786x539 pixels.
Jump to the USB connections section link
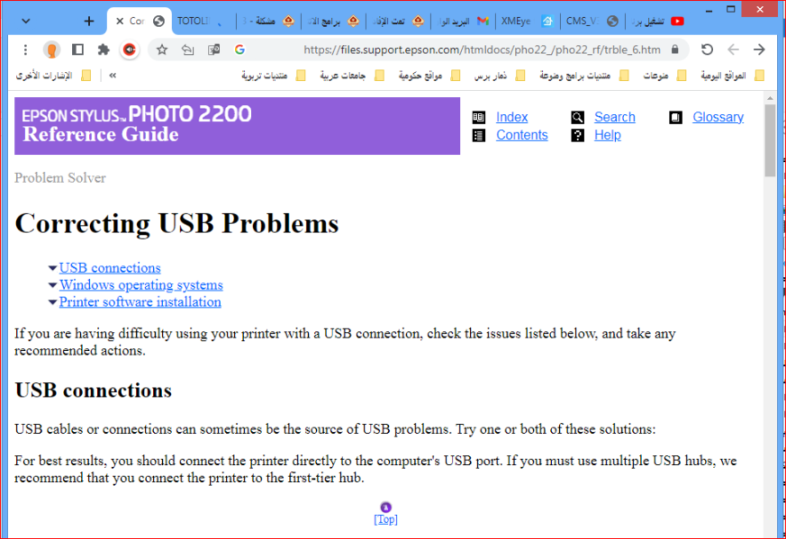coord(110,268)
